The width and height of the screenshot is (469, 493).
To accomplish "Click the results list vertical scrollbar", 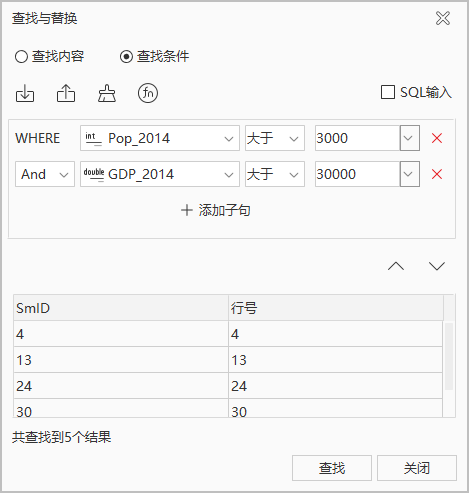I will click(x=449, y=356).
